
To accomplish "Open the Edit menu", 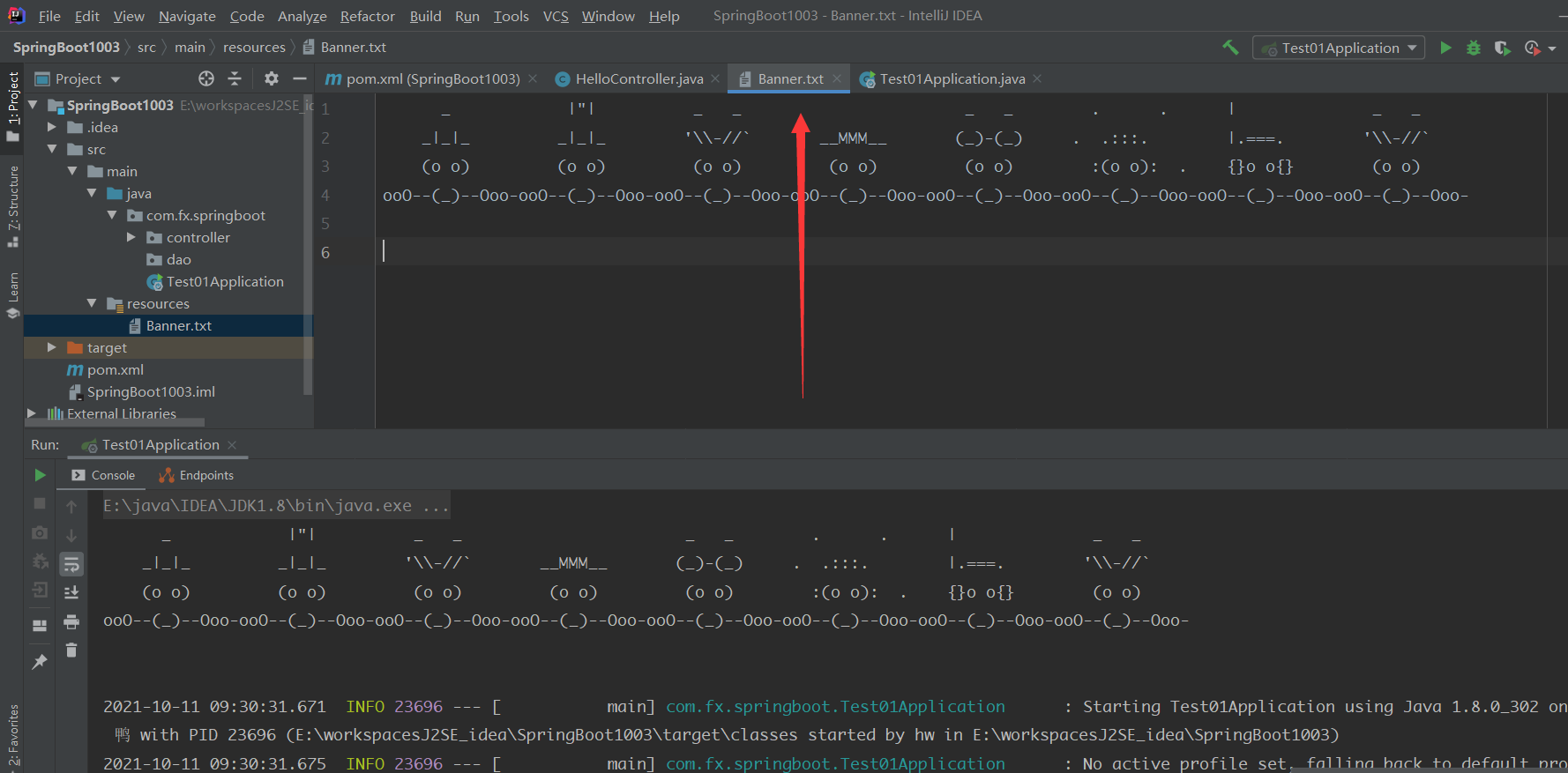I will pyautogui.click(x=87, y=16).
